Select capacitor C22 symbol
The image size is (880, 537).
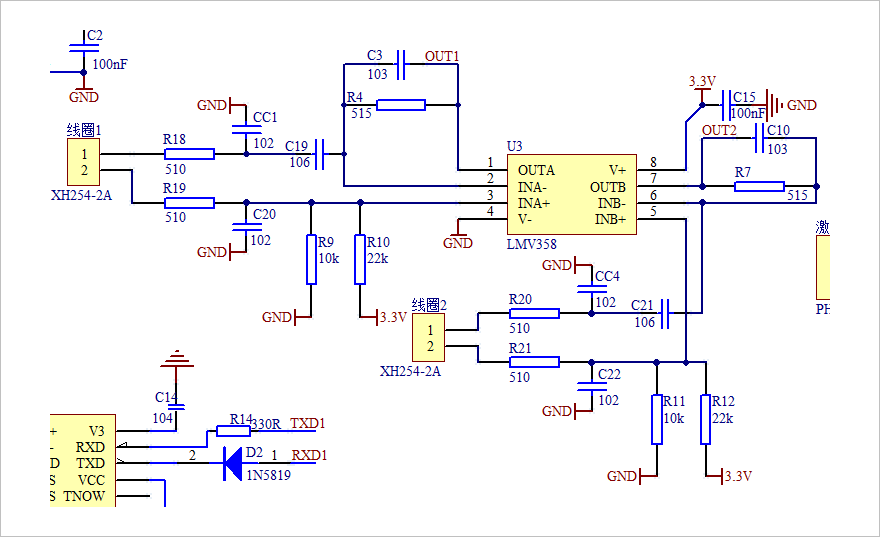pyautogui.click(x=592, y=386)
